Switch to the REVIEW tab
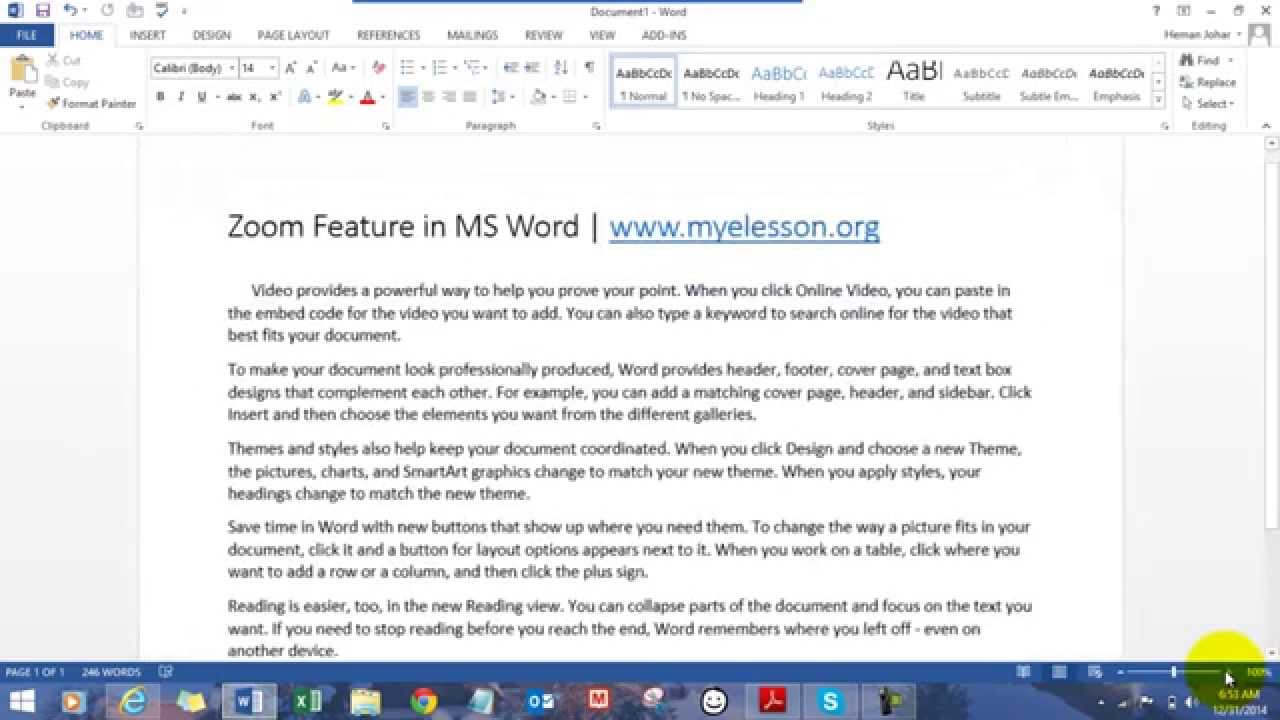Viewport: 1280px width, 720px height. tap(544, 35)
